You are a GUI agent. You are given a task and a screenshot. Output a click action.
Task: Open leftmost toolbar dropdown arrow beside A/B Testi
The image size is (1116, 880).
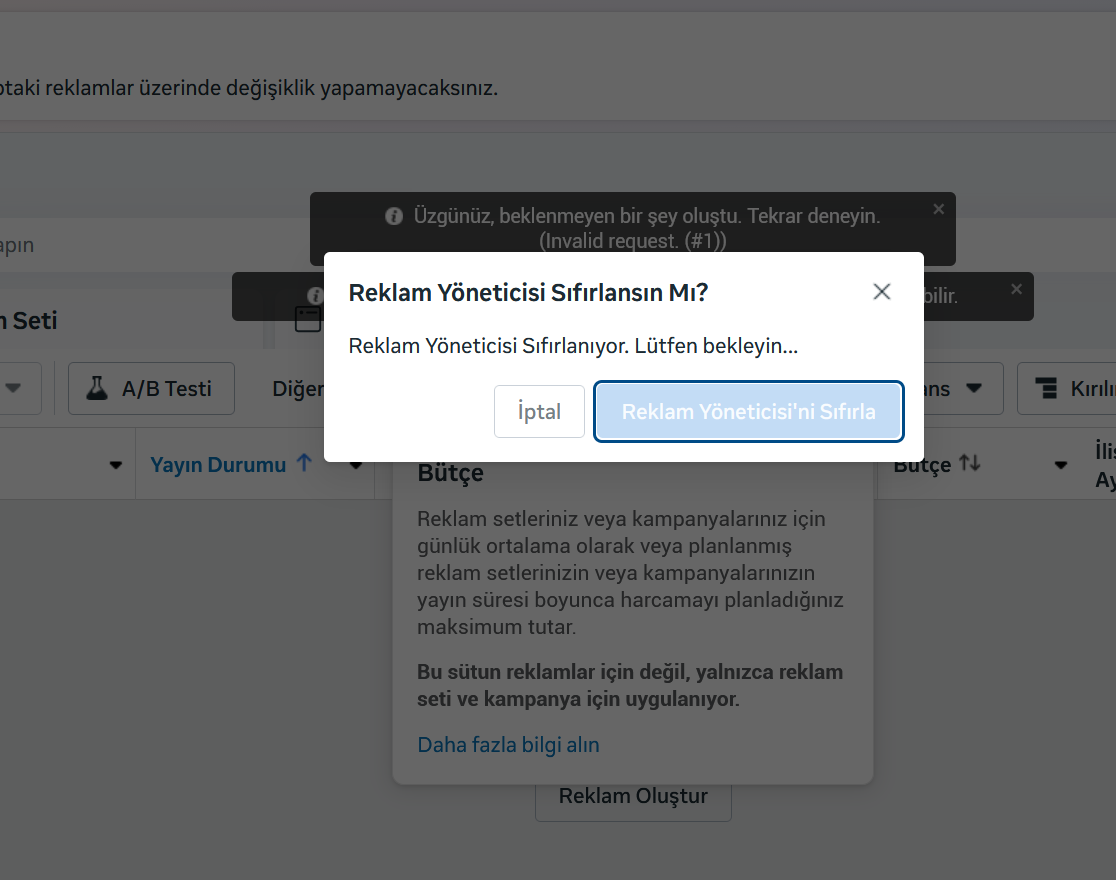[14, 388]
